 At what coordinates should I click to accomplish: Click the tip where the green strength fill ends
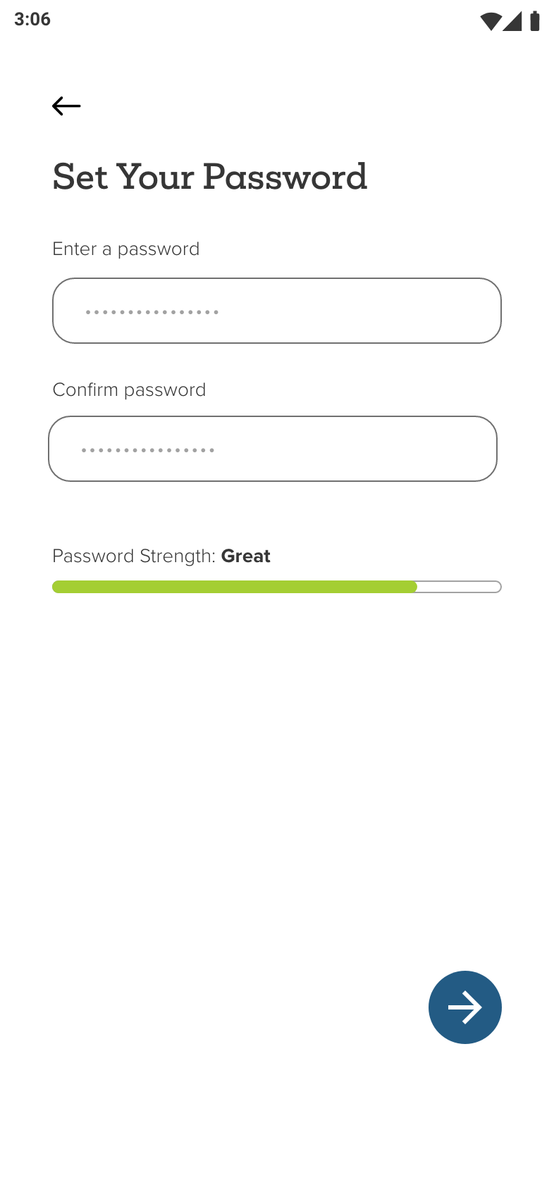click(416, 587)
